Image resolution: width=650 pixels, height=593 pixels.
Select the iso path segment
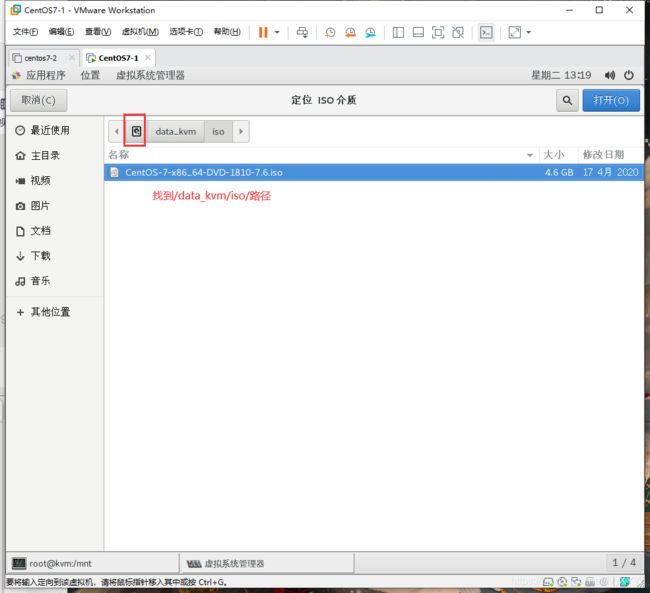point(218,131)
